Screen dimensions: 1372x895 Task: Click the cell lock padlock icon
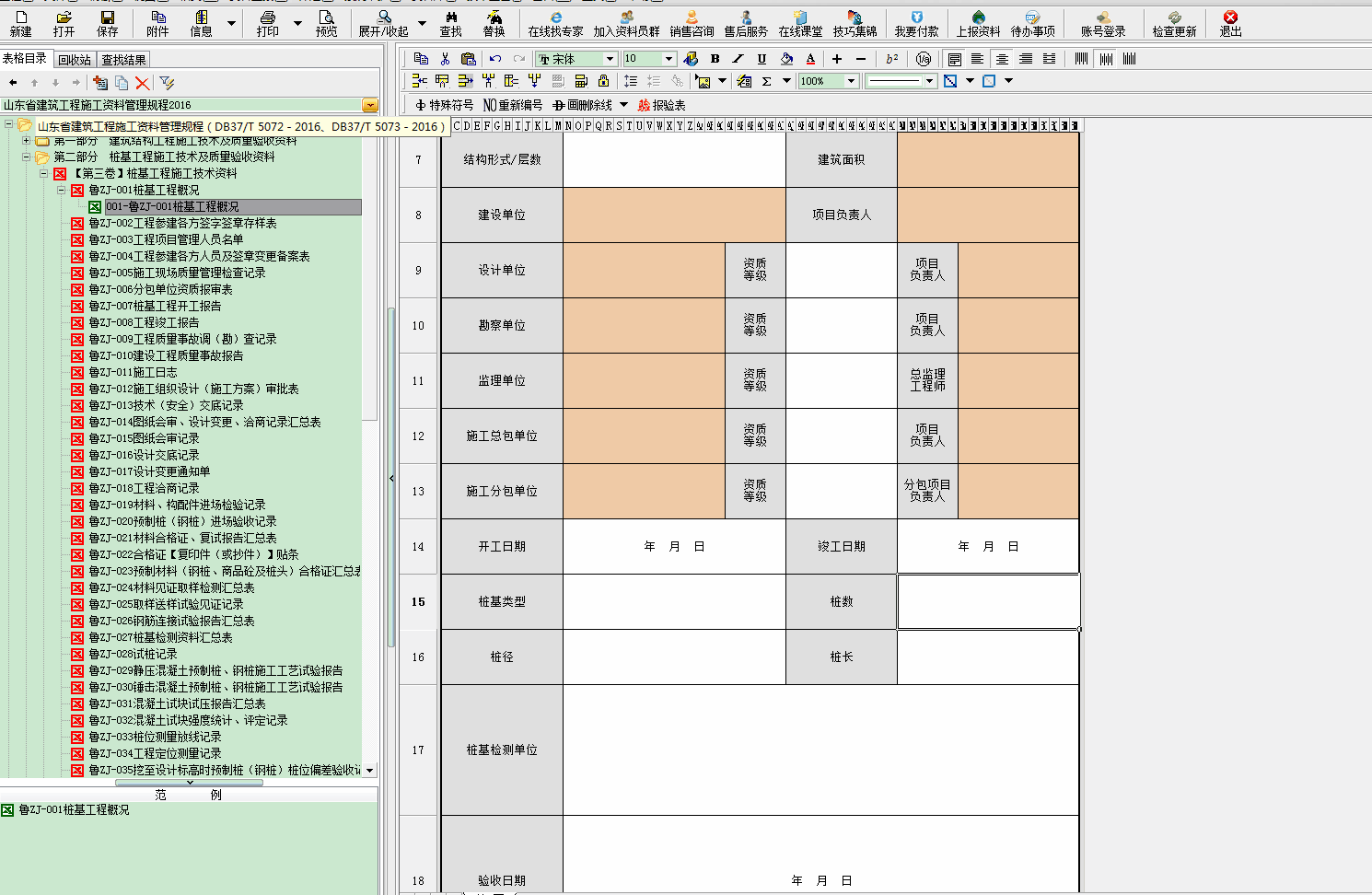point(603,81)
